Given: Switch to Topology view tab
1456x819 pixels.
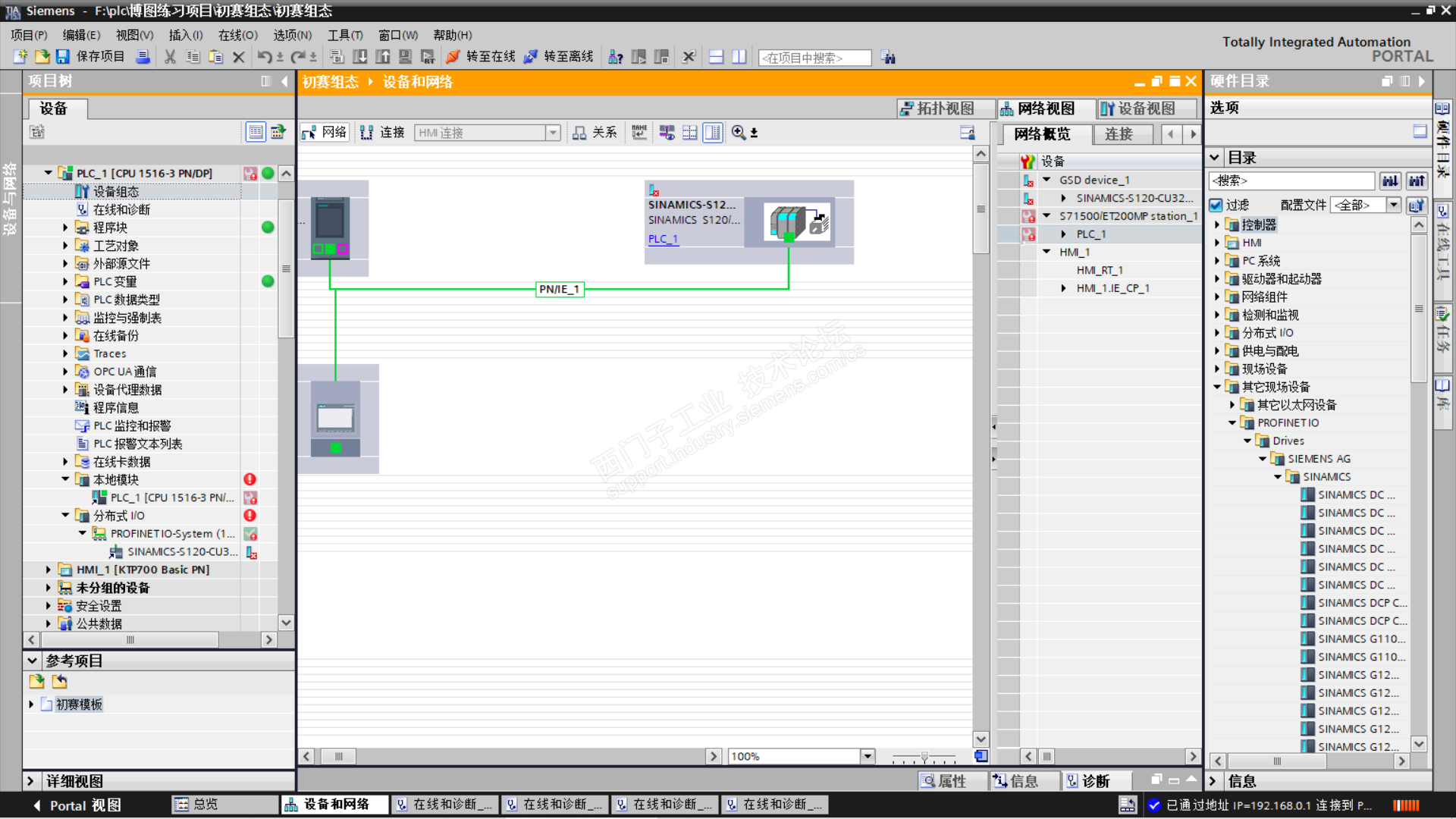Looking at the screenshot, I should pos(937,108).
